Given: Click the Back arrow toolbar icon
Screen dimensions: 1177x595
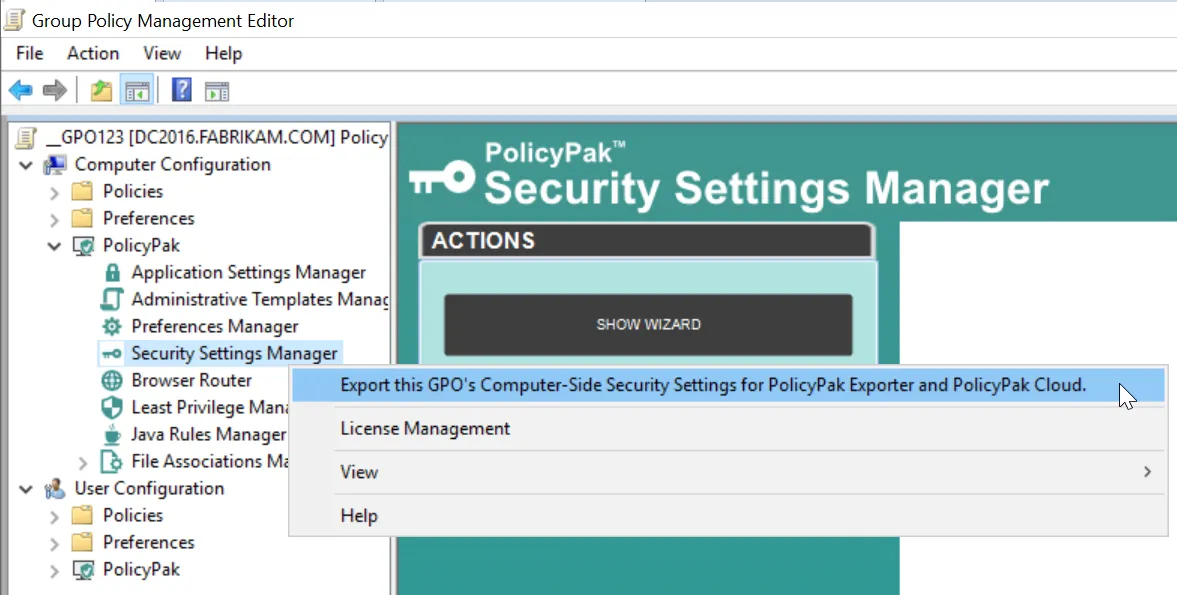Looking at the screenshot, I should pyautogui.click(x=20, y=91).
